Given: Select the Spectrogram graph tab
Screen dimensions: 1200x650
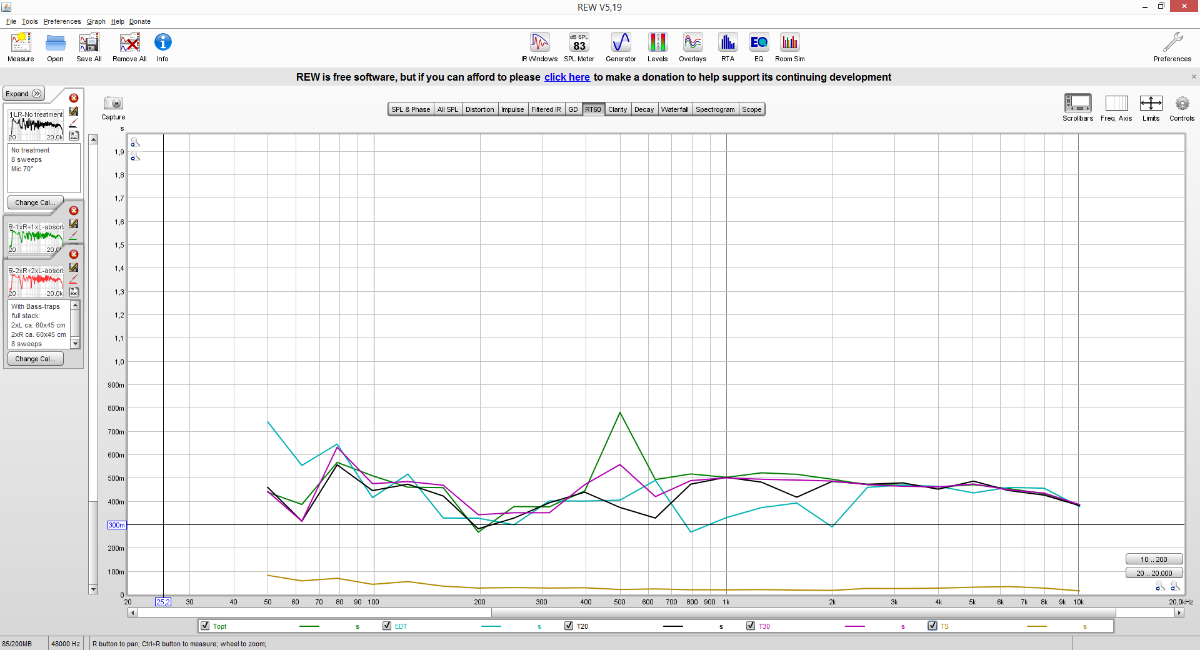Looking at the screenshot, I should point(715,109).
